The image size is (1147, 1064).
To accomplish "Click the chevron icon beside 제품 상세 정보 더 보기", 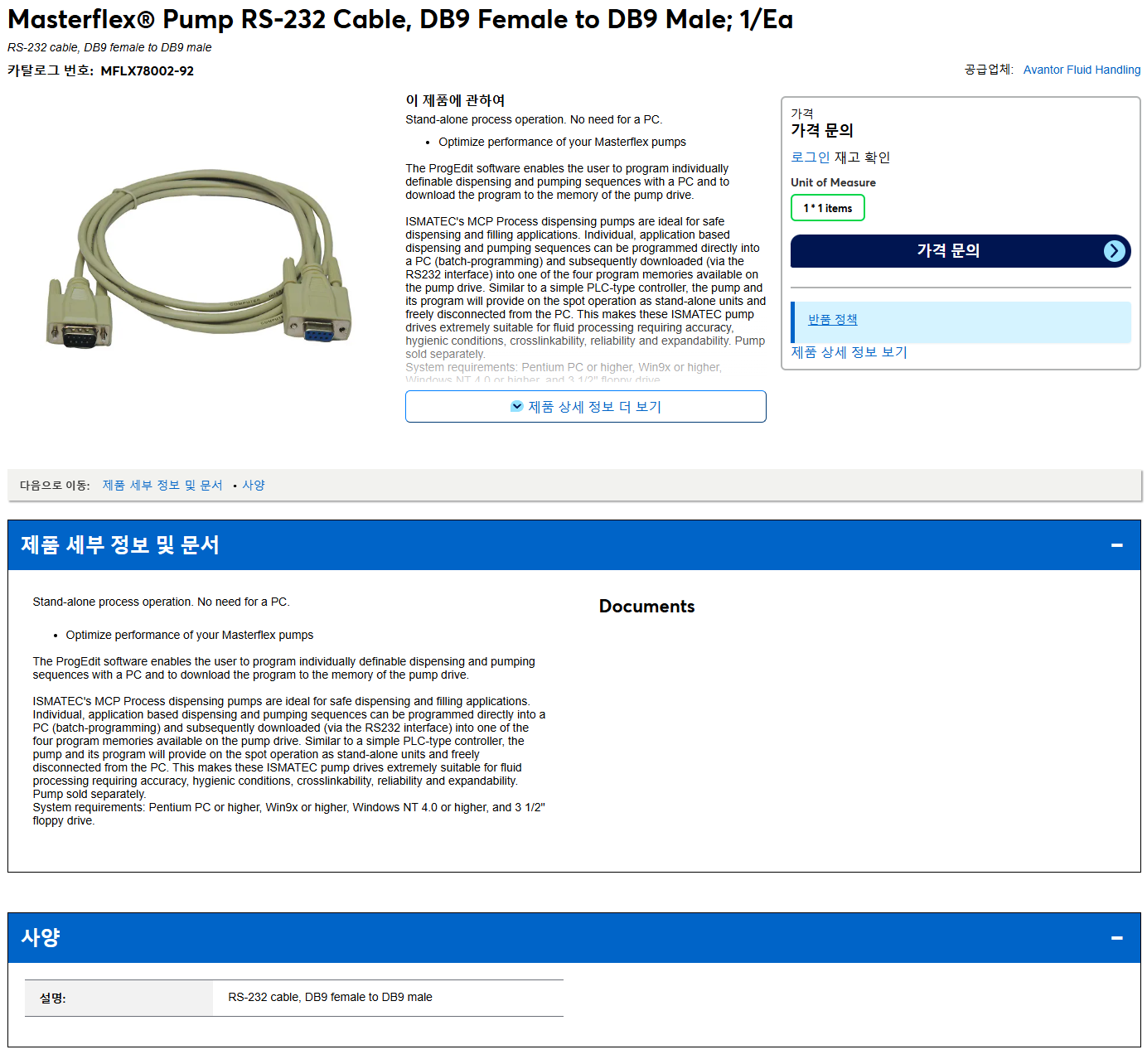I will (517, 406).
